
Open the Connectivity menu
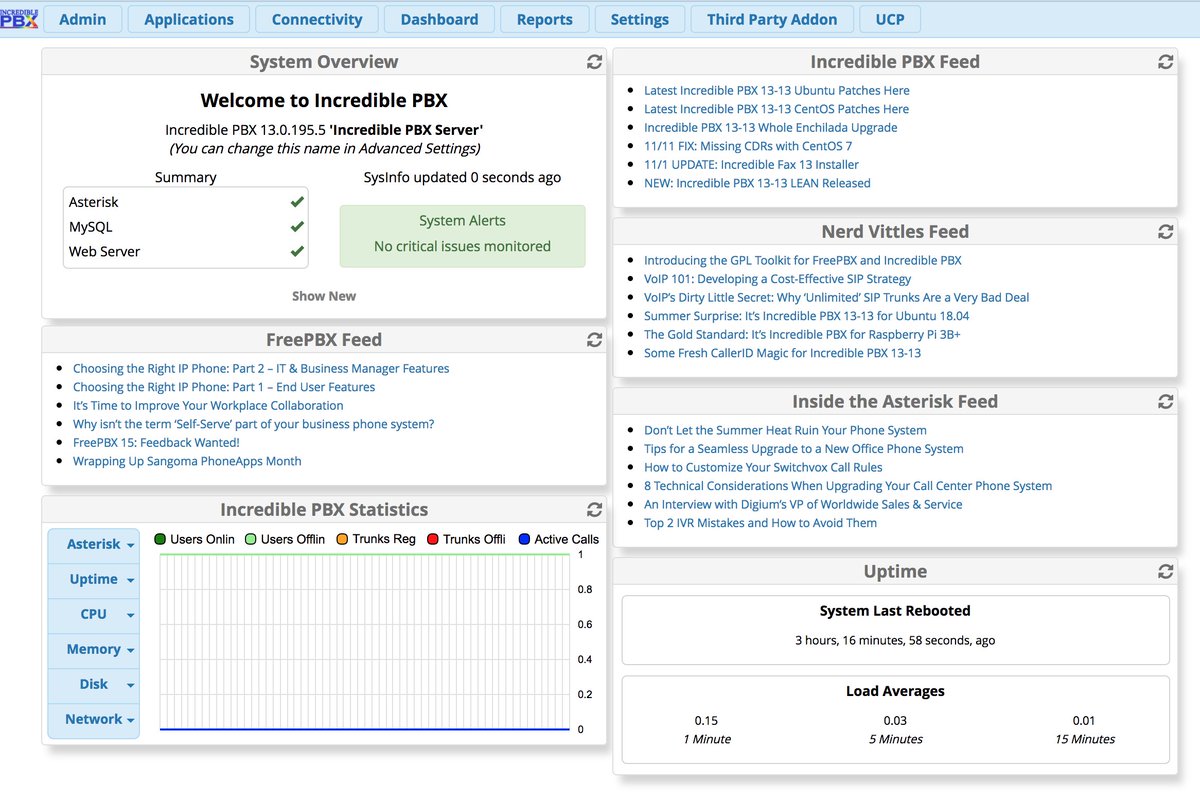[317, 19]
